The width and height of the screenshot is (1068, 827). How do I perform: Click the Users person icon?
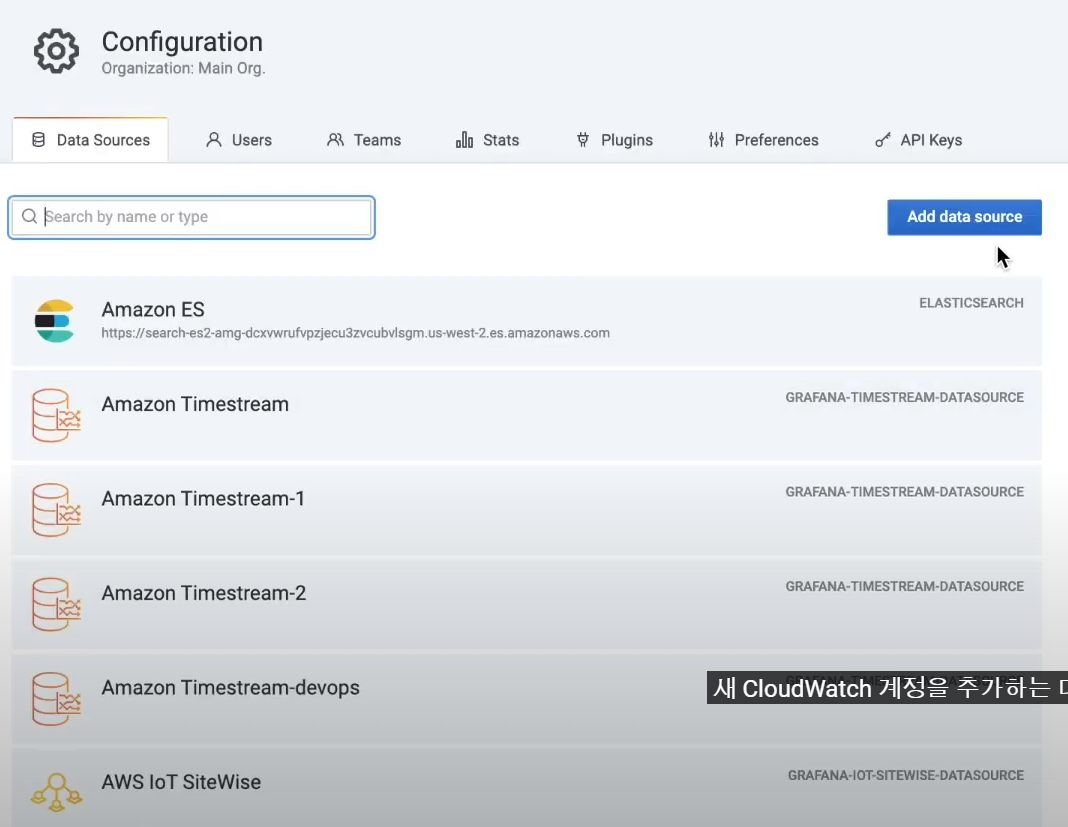pos(214,140)
